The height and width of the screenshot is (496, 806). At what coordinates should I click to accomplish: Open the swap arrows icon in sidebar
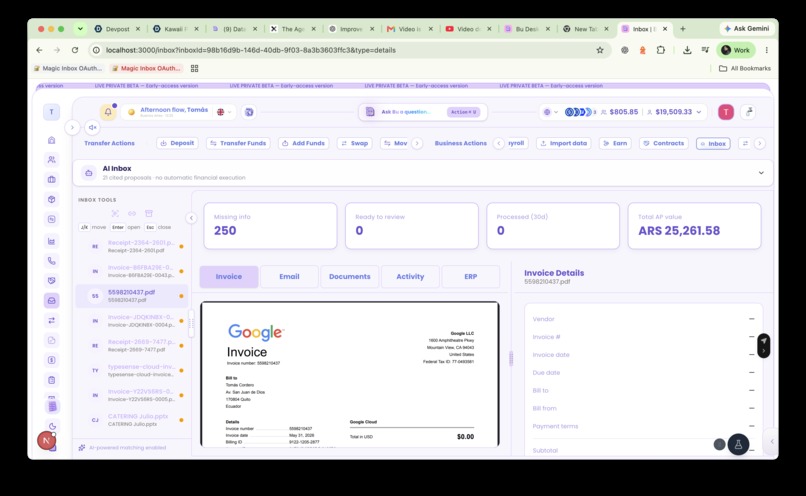[51, 320]
